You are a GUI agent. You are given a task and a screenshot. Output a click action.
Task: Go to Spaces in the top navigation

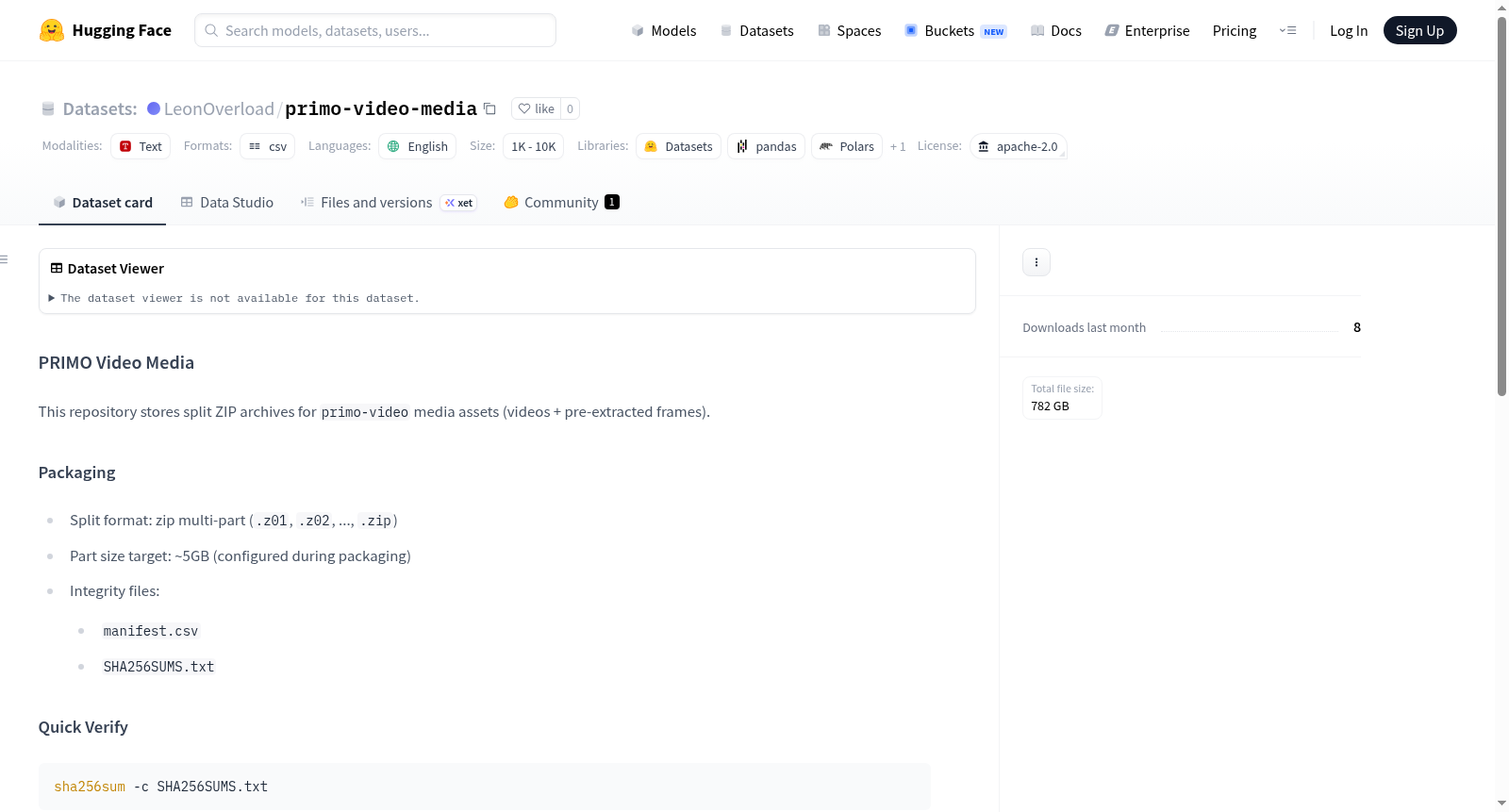[x=850, y=30]
